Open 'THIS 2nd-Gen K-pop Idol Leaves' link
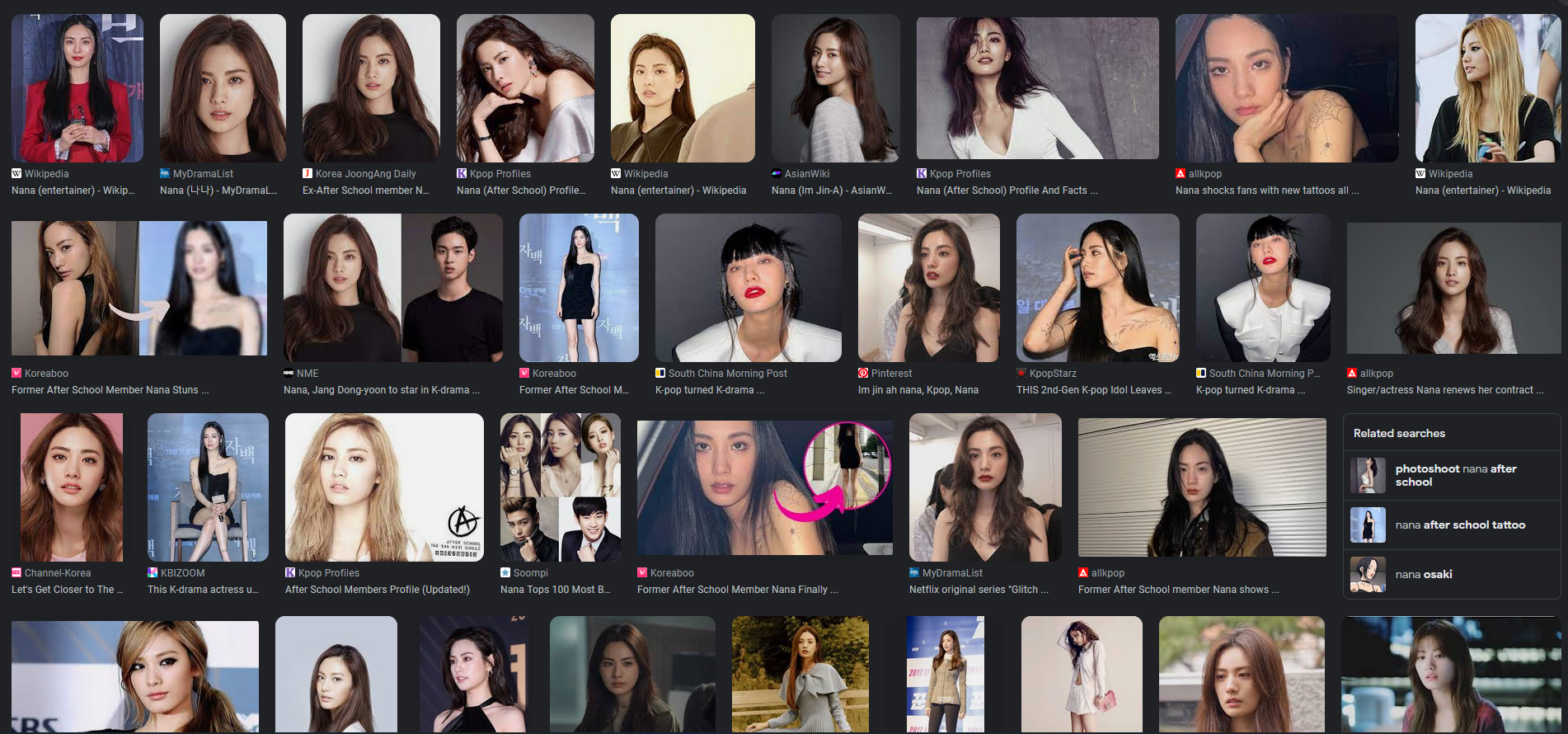Image resolution: width=1568 pixels, height=734 pixels. 1093,390
